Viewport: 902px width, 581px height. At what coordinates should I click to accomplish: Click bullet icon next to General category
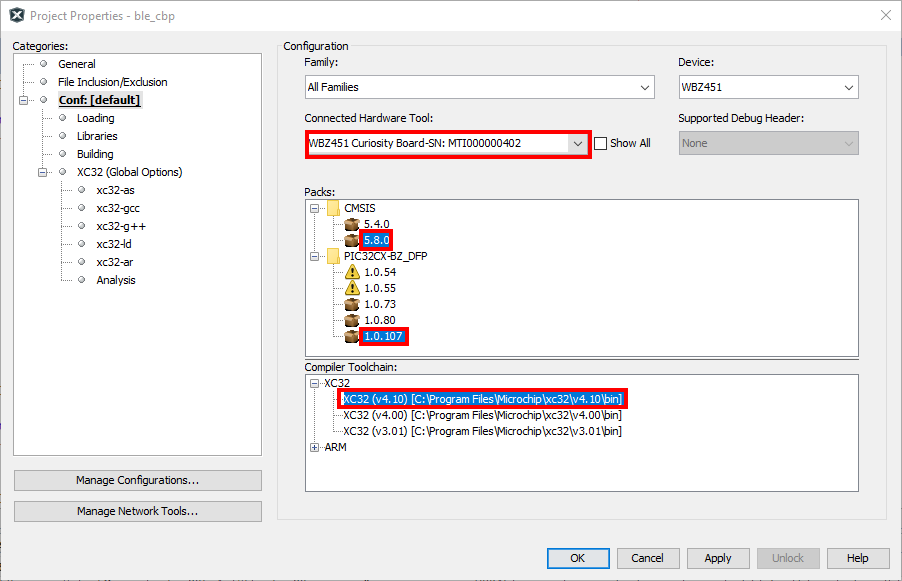coord(43,64)
